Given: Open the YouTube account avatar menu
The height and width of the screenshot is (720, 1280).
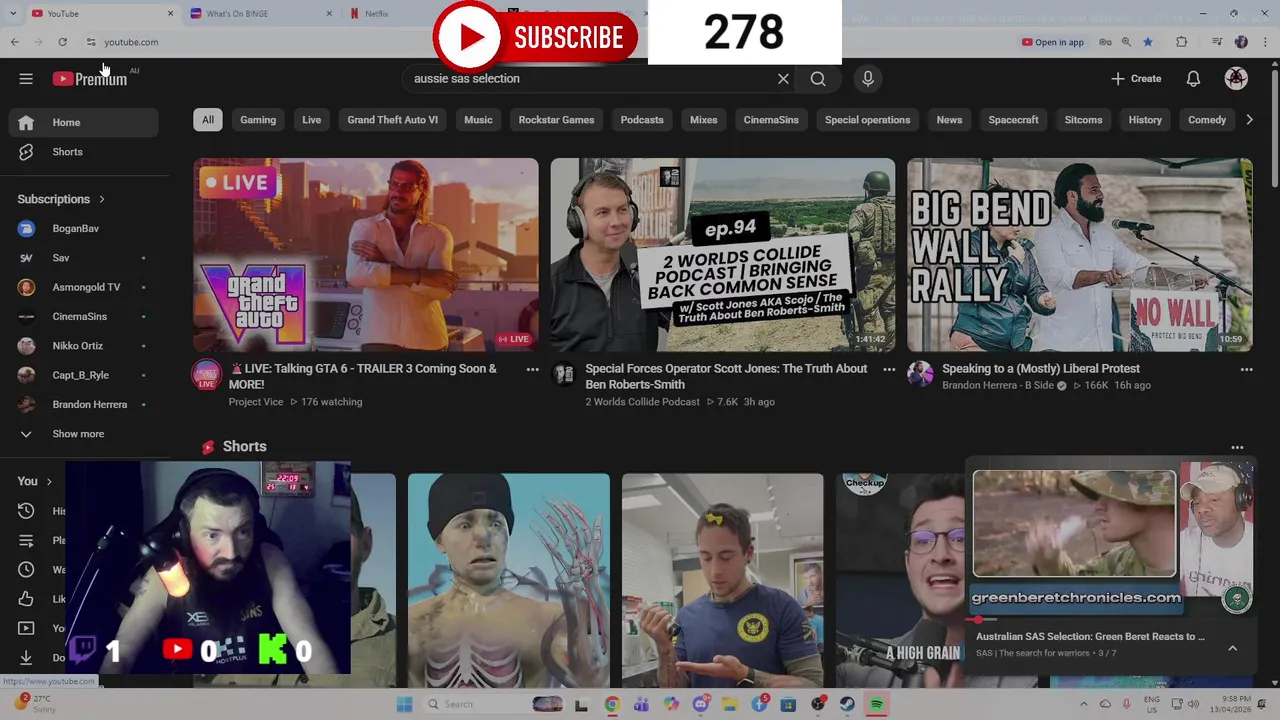Looking at the screenshot, I should (x=1236, y=79).
